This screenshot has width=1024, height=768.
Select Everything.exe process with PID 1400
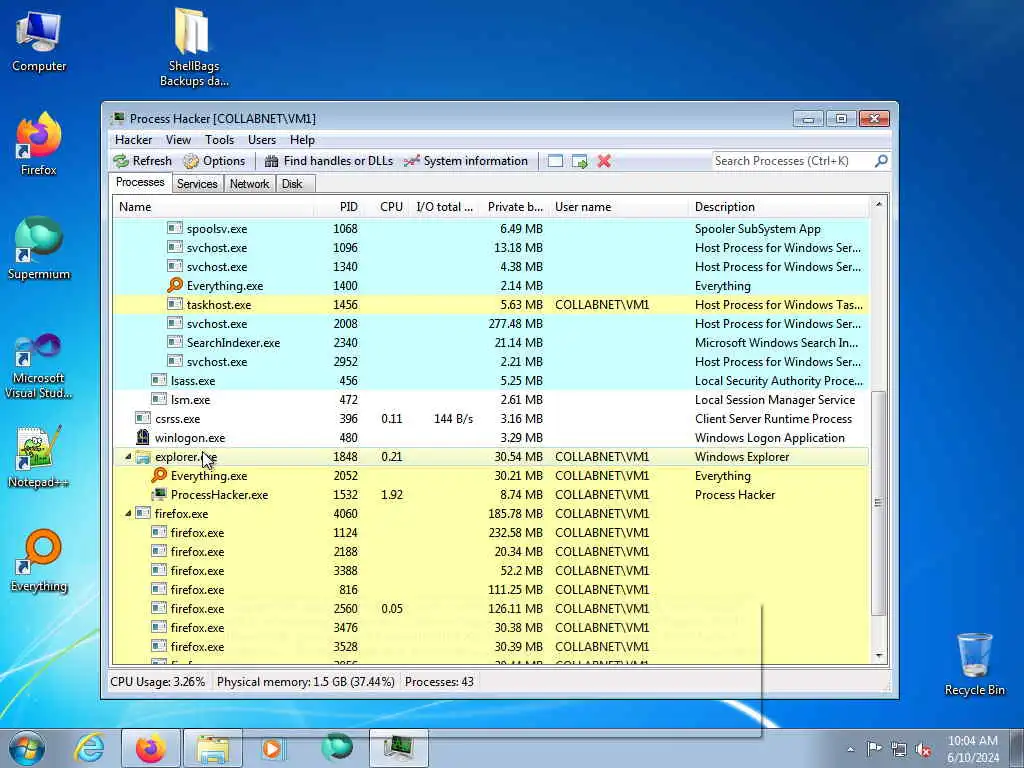[490, 285]
